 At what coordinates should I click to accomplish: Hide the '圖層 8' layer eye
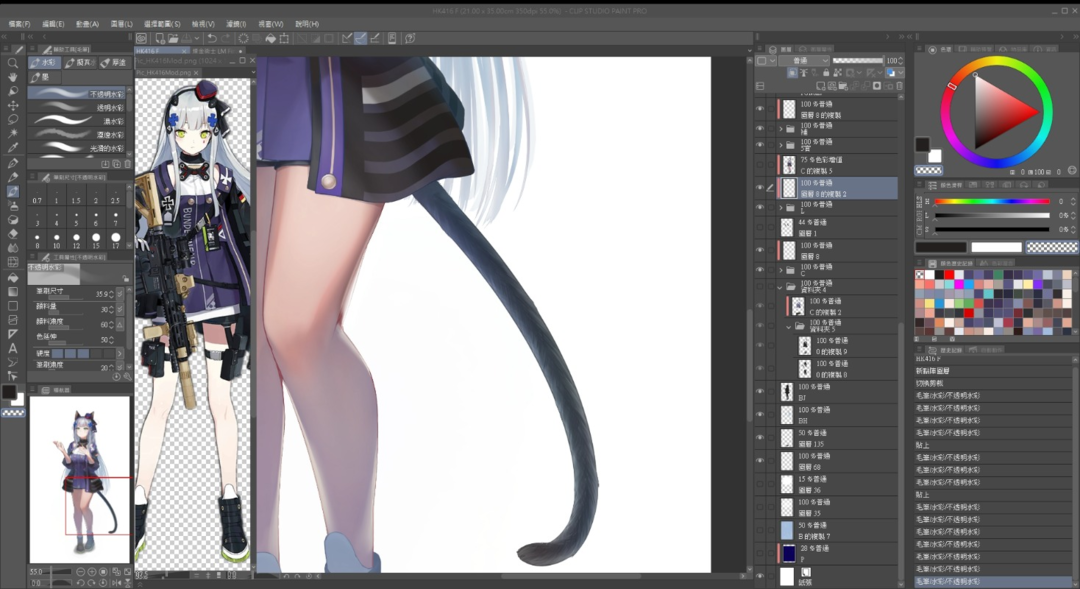click(760, 250)
